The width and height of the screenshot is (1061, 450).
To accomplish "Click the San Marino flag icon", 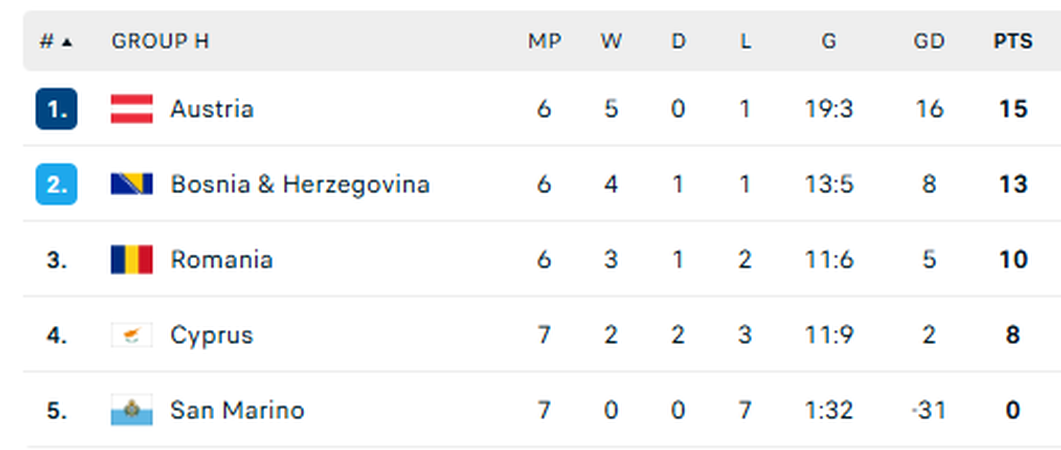I will [x=131, y=410].
